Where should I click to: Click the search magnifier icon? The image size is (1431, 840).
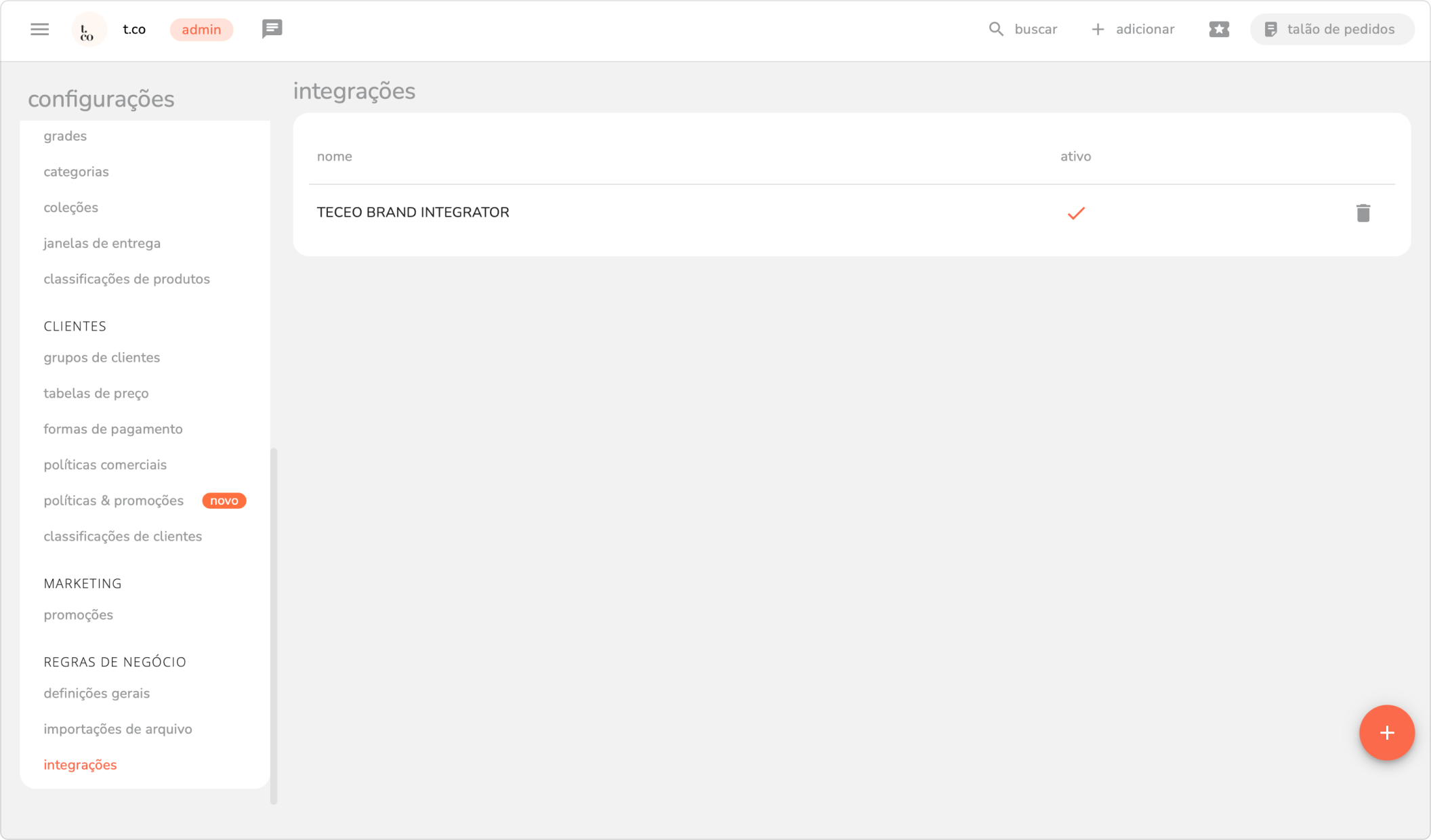[x=995, y=29]
